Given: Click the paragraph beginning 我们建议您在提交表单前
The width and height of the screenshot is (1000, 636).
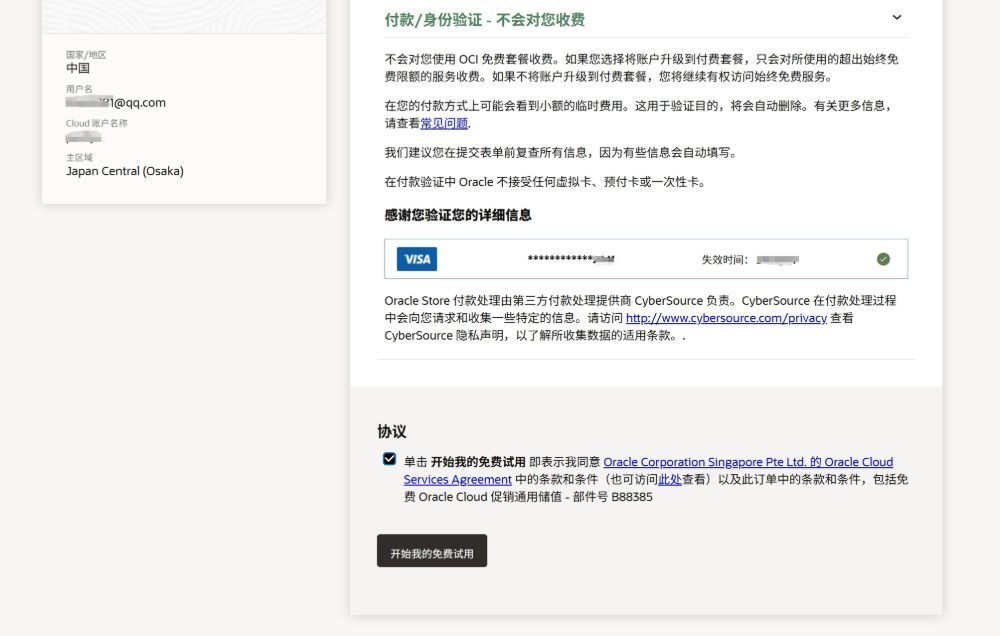Looking at the screenshot, I should point(561,152).
